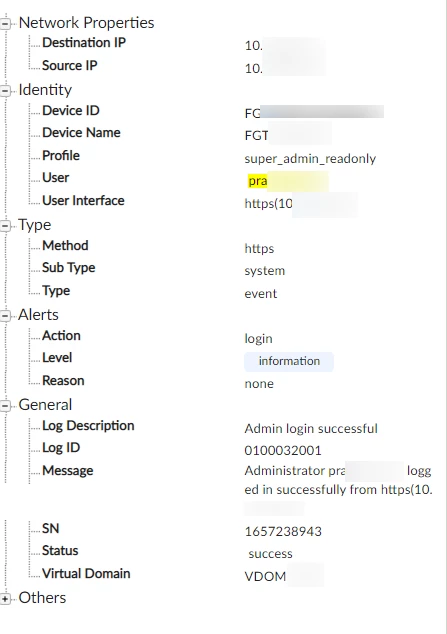This screenshot has width=447, height=634.
Task: Click the Virtual Domain label
Action: [x=86, y=573]
